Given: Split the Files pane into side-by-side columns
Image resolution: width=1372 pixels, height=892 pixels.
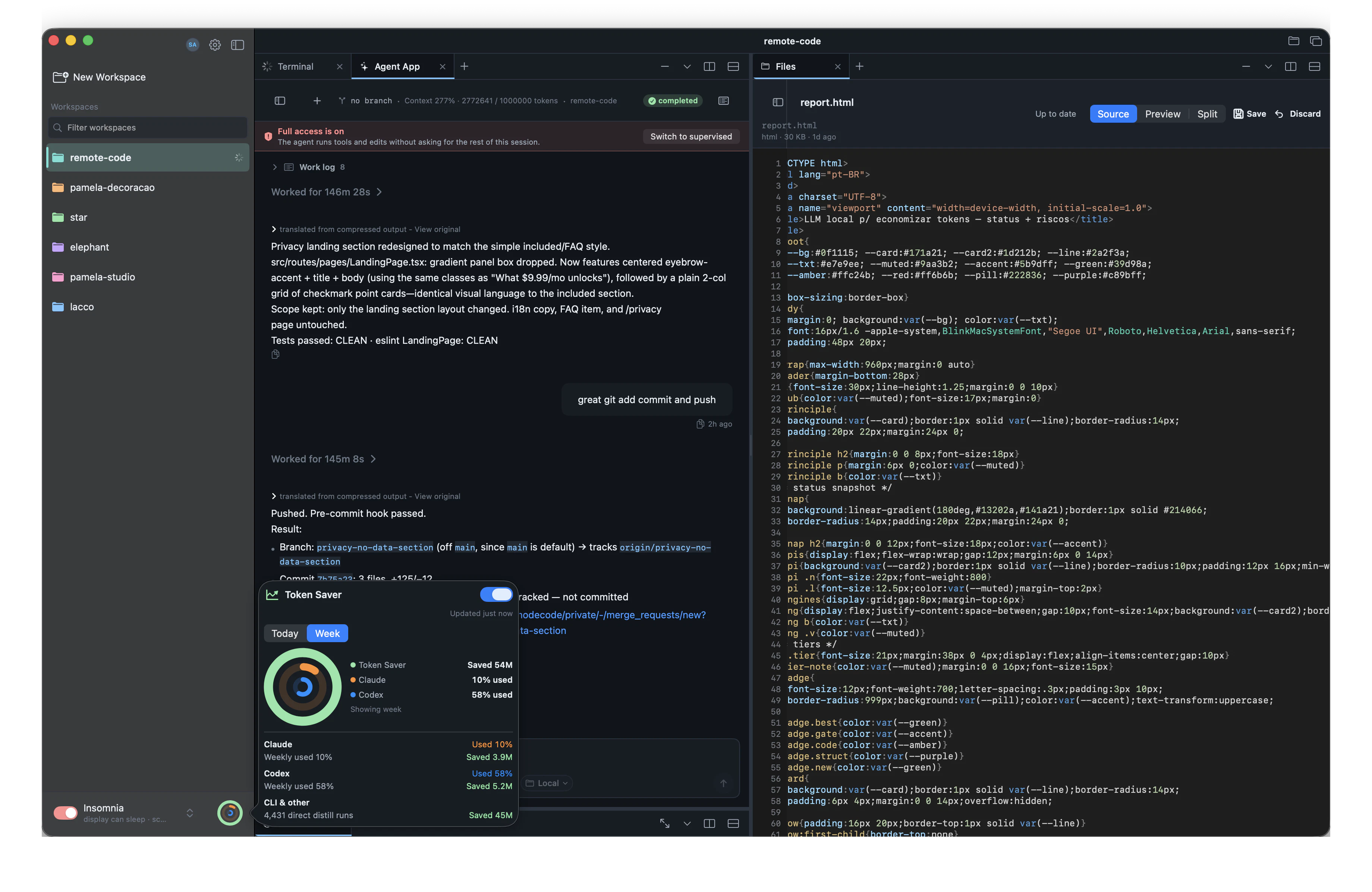Looking at the screenshot, I should [x=1291, y=66].
